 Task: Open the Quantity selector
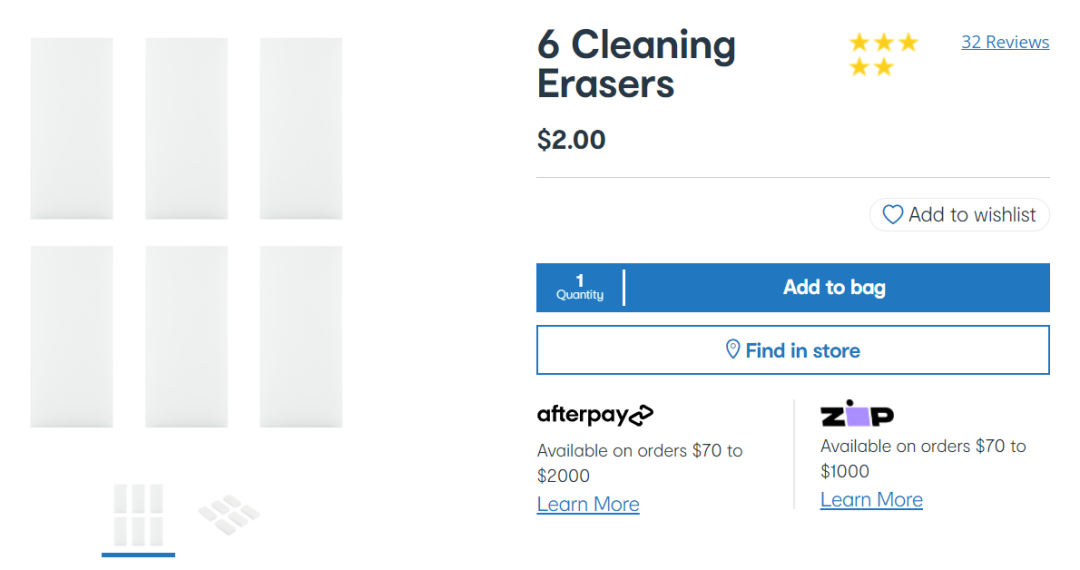click(x=580, y=288)
